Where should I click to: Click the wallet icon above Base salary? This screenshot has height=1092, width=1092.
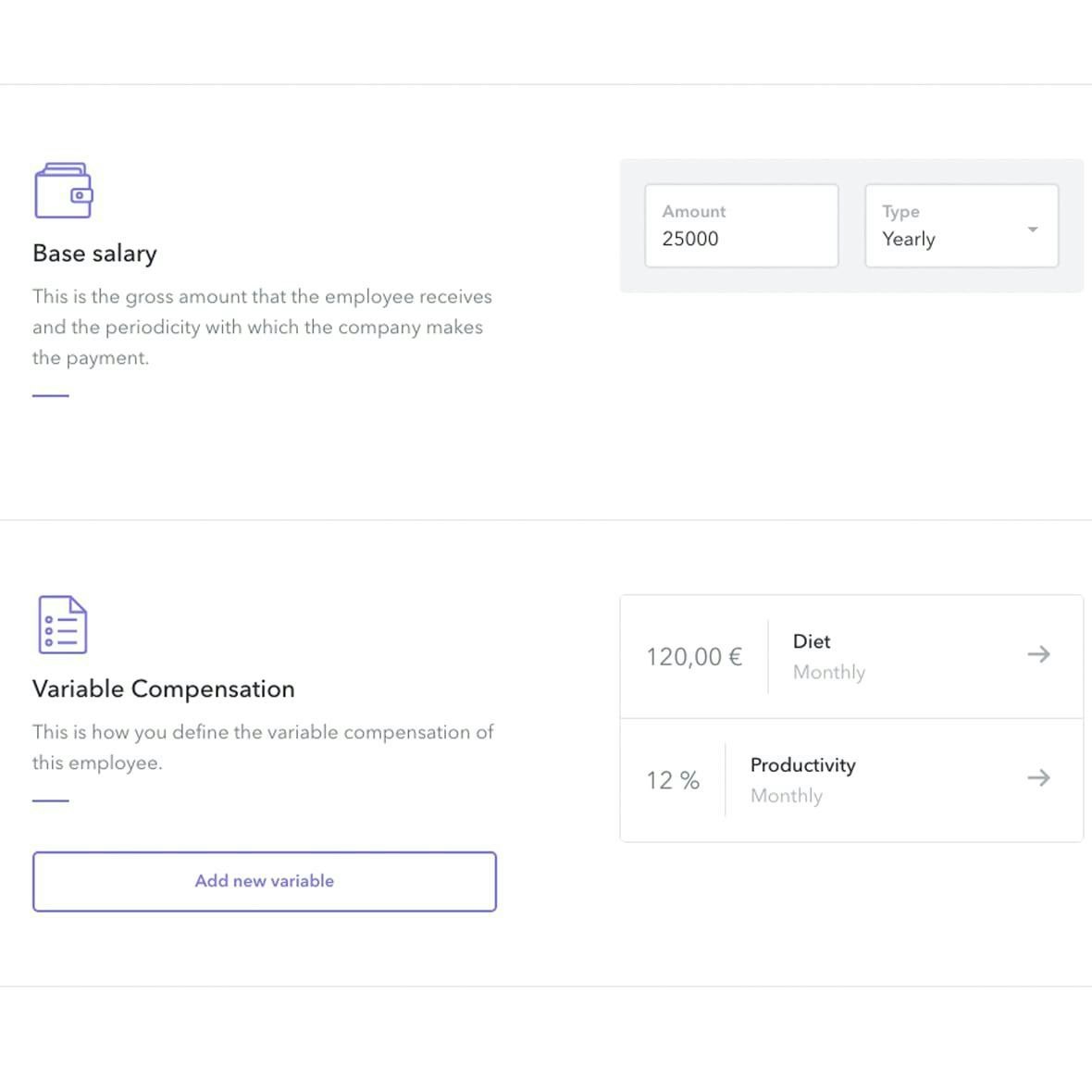coord(63,191)
